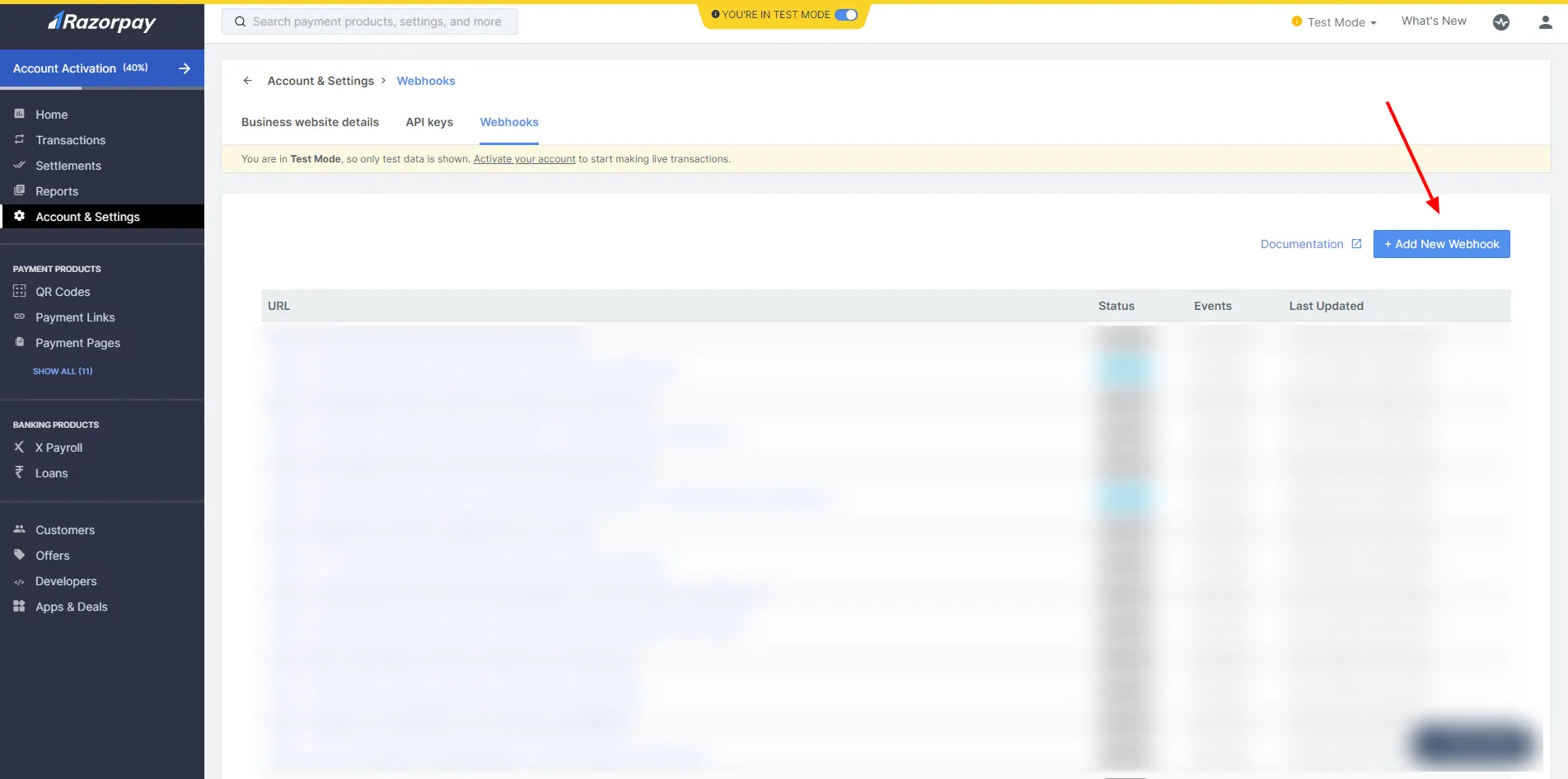The height and width of the screenshot is (779, 1568).
Task: Click the search magnifier icon
Action: click(240, 21)
